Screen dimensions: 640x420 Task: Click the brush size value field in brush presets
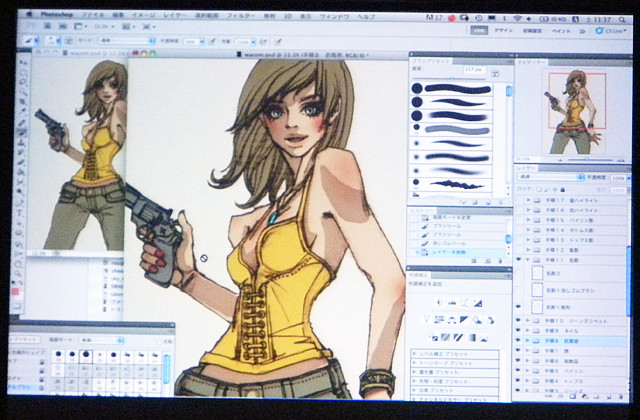(x=473, y=70)
